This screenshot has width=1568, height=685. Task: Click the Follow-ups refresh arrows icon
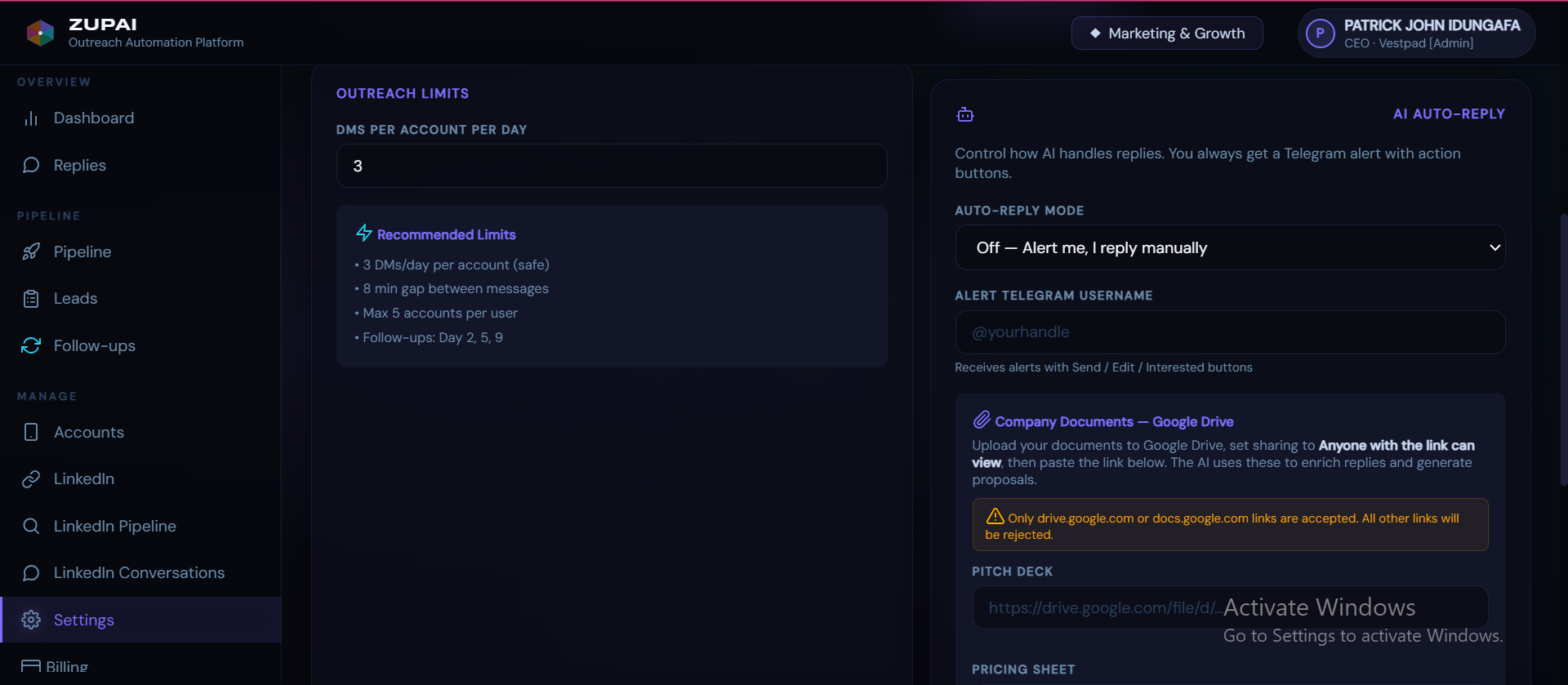point(31,345)
